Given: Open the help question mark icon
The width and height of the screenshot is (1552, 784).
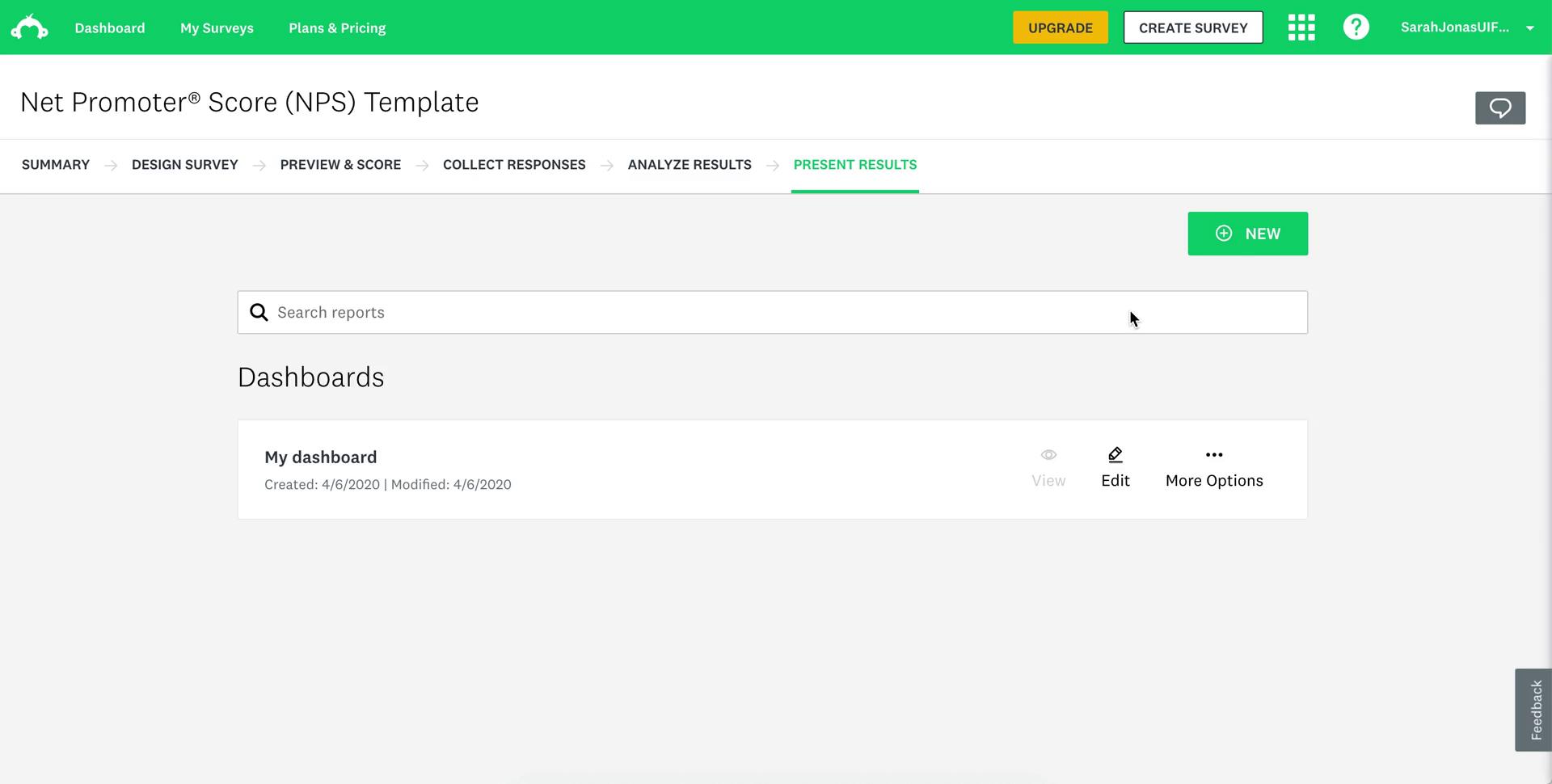Looking at the screenshot, I should 1356,27.
